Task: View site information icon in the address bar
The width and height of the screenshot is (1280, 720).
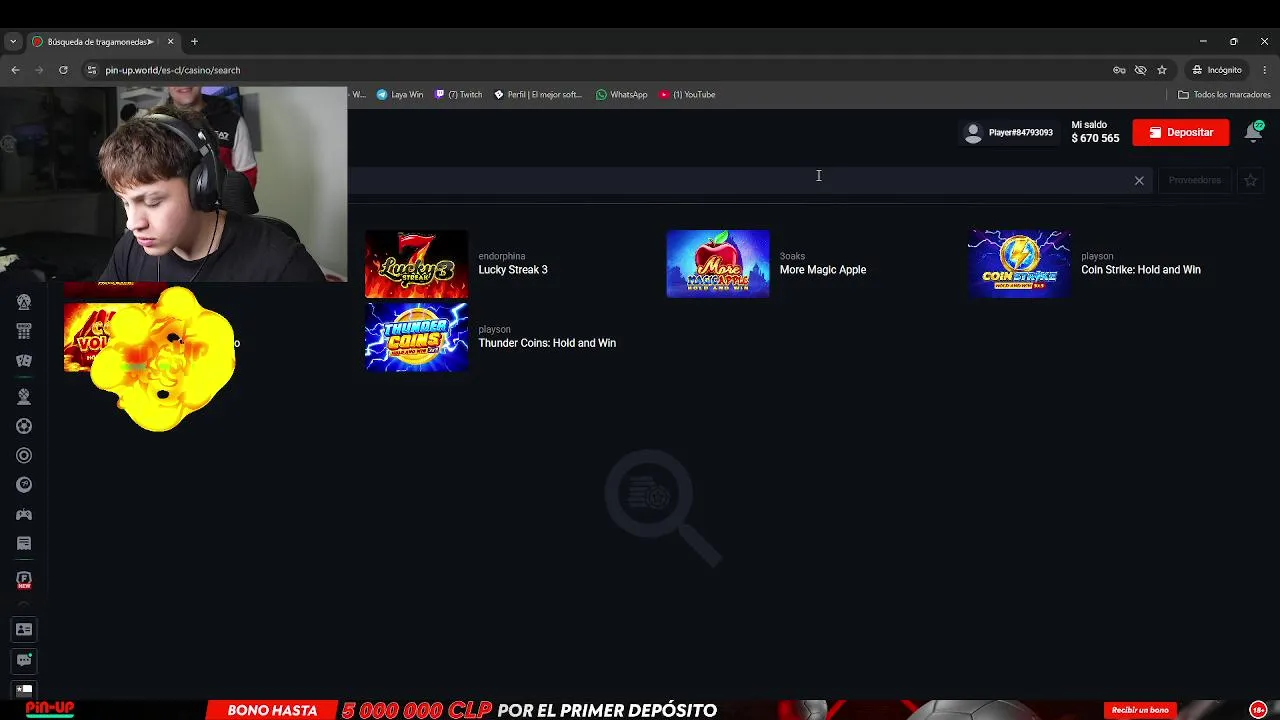Action: [x=92, y=70]
